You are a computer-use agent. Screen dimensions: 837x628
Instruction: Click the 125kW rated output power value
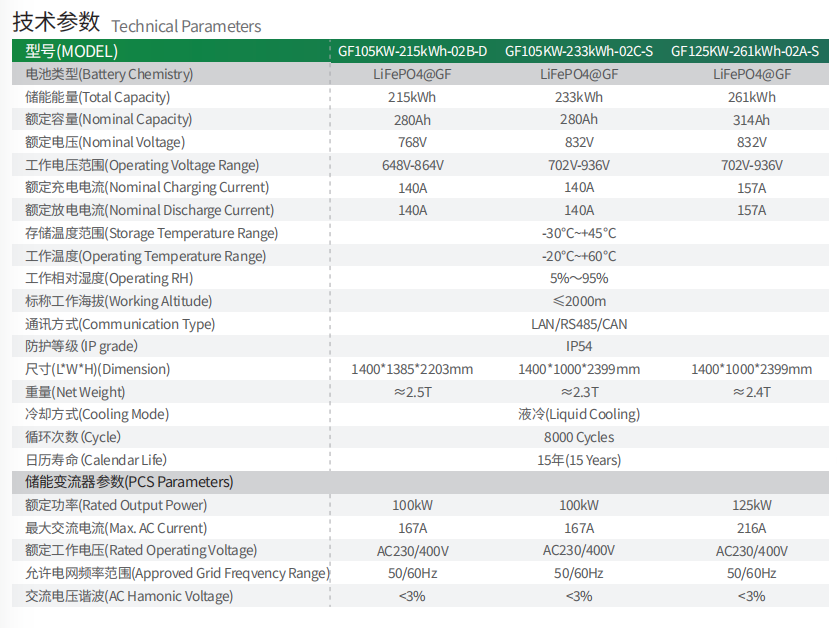tap(751, 505)
